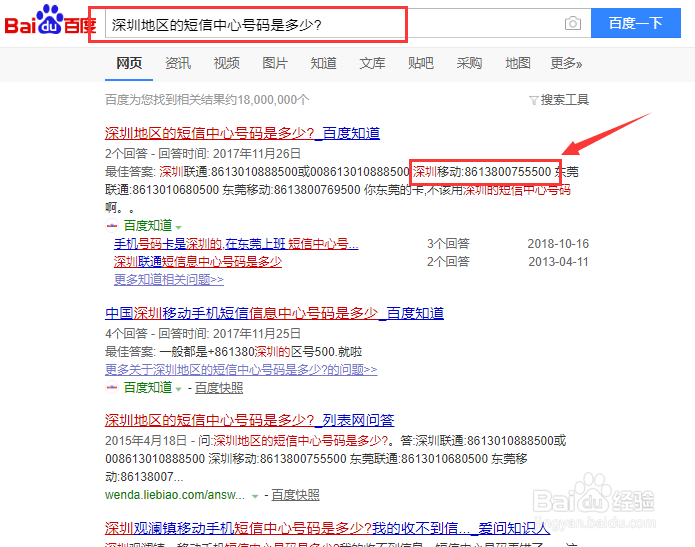Image resolution: width=695 pixels, height=547 pixels.
Task: Click Baidu Zhidao icon under second result
Action: pyautogui.click(x=112, y=387)
